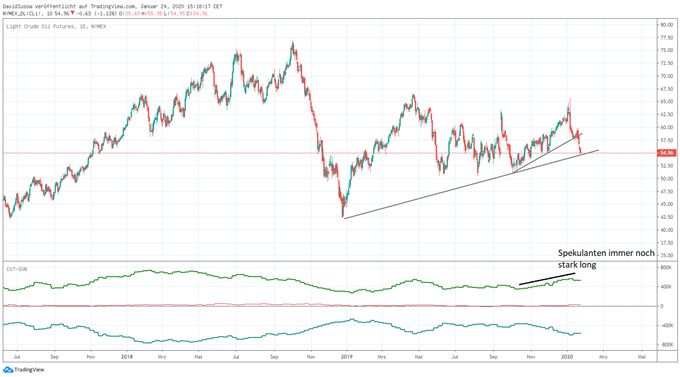Click the 2019 label on time axis
The image size is (680, 377).
click(347, 357)
